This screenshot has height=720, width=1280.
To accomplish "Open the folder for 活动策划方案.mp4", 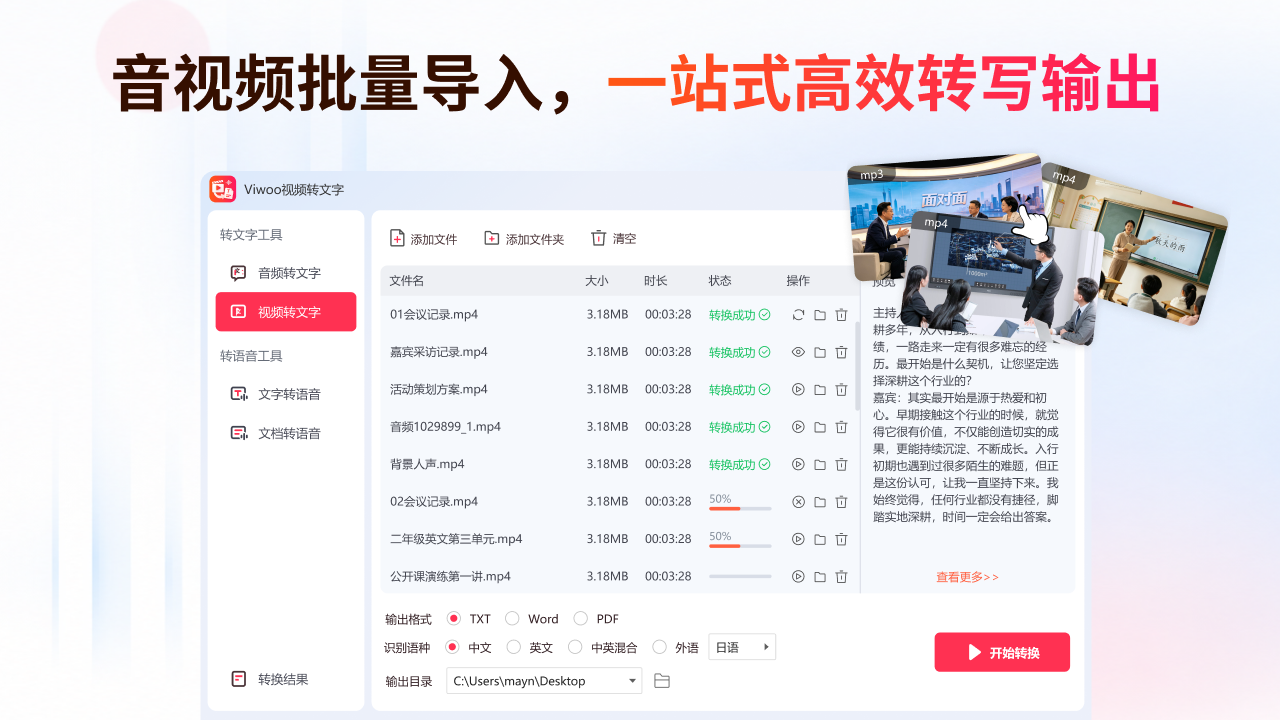I will 820,390.
